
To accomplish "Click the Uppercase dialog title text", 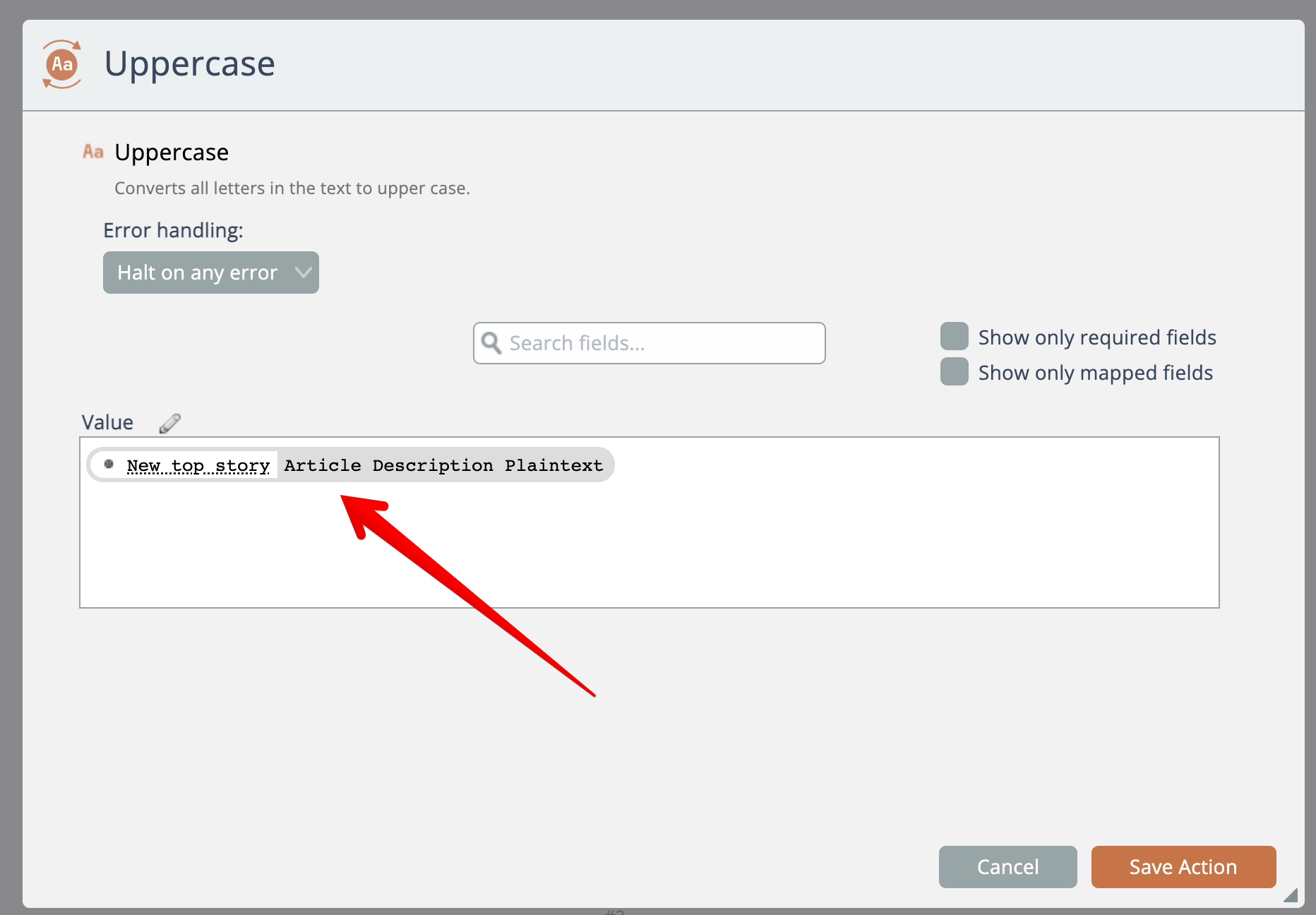I will (x=189, y=64).
